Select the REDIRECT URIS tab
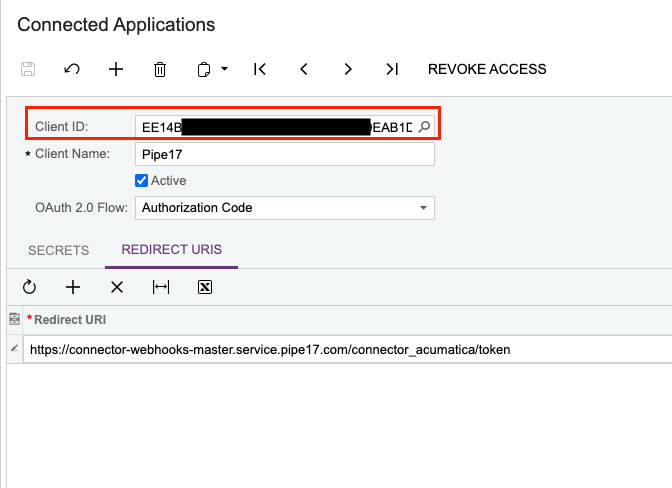The width and height of the screenshot is (672, 488). tap(171, 250)
